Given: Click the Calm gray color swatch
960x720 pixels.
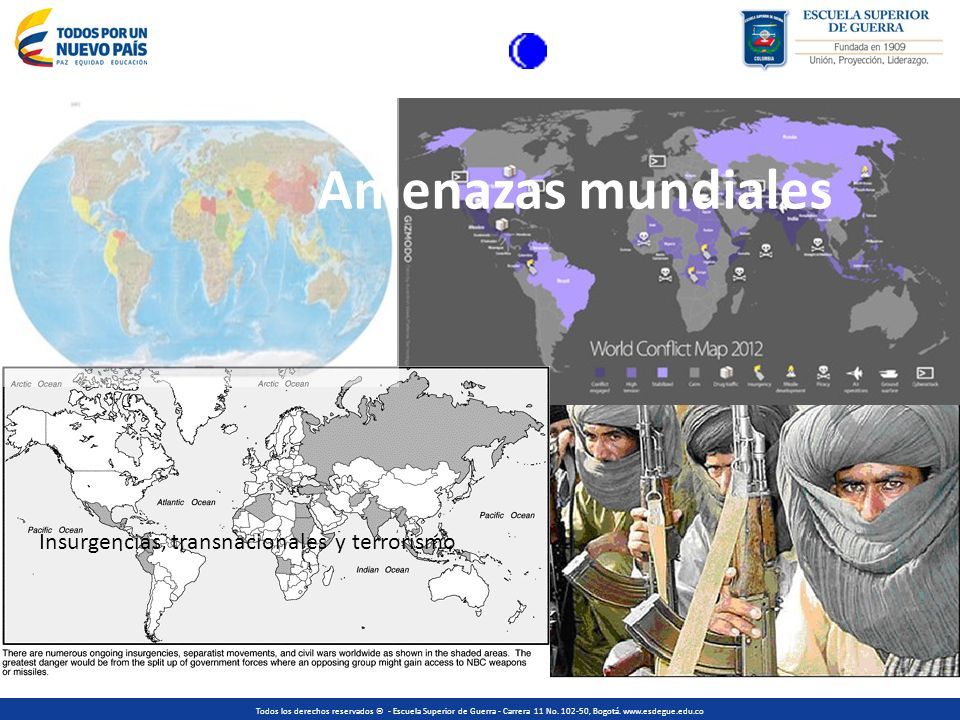Looking at the screenshot, I should (x=694, y=372).
